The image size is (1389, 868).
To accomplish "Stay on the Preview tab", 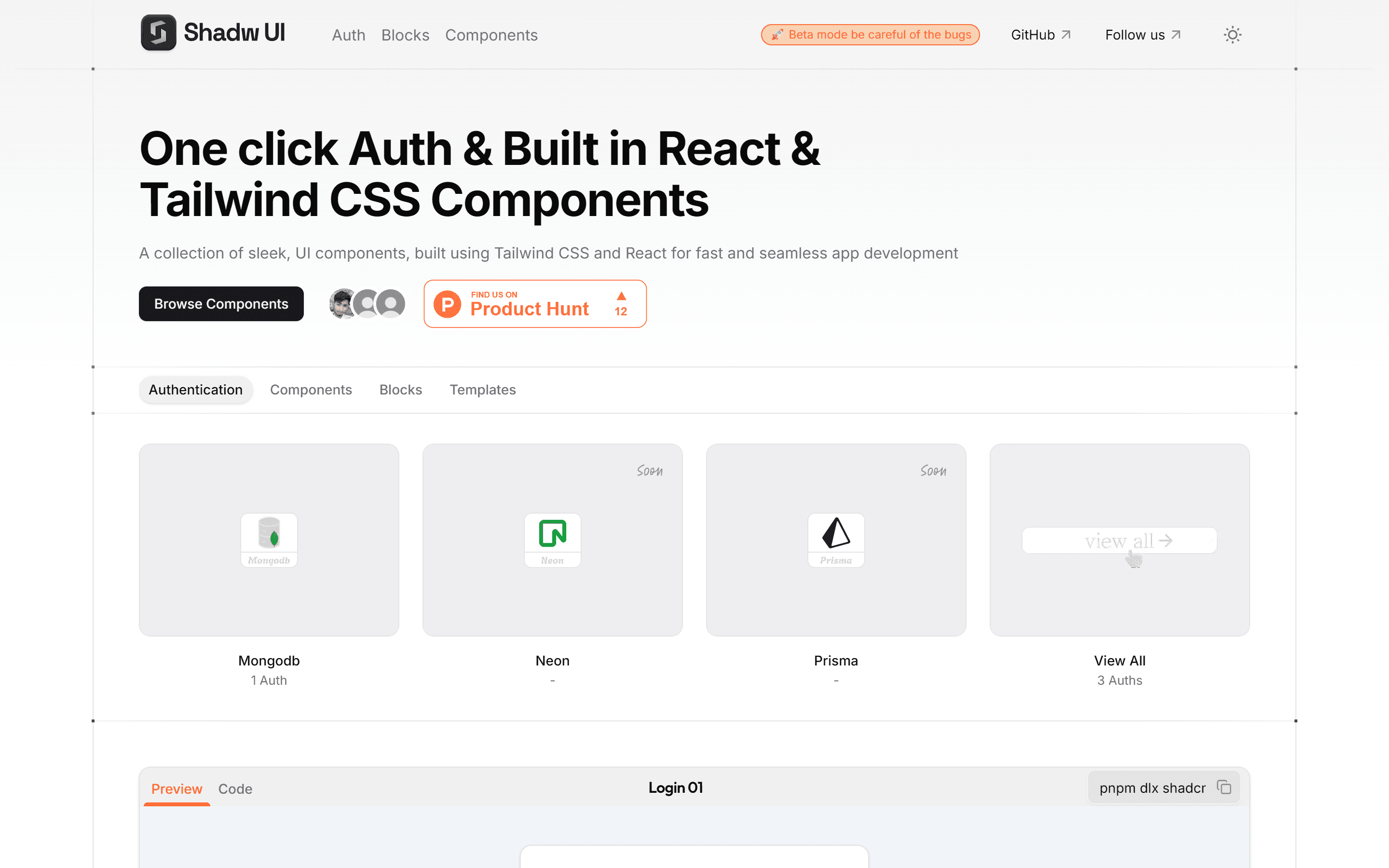I will click(176, 789).
